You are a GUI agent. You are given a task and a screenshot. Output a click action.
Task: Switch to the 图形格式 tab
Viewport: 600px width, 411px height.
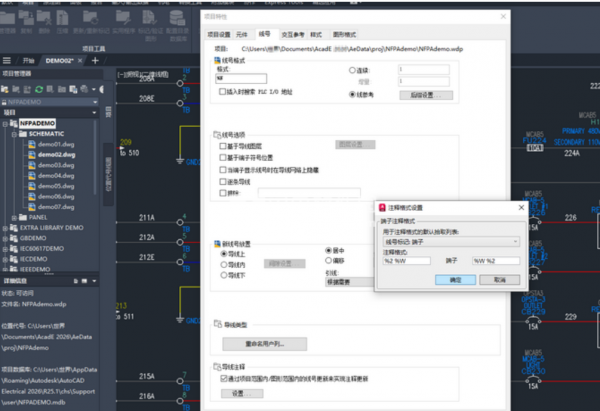click(344, 34)
